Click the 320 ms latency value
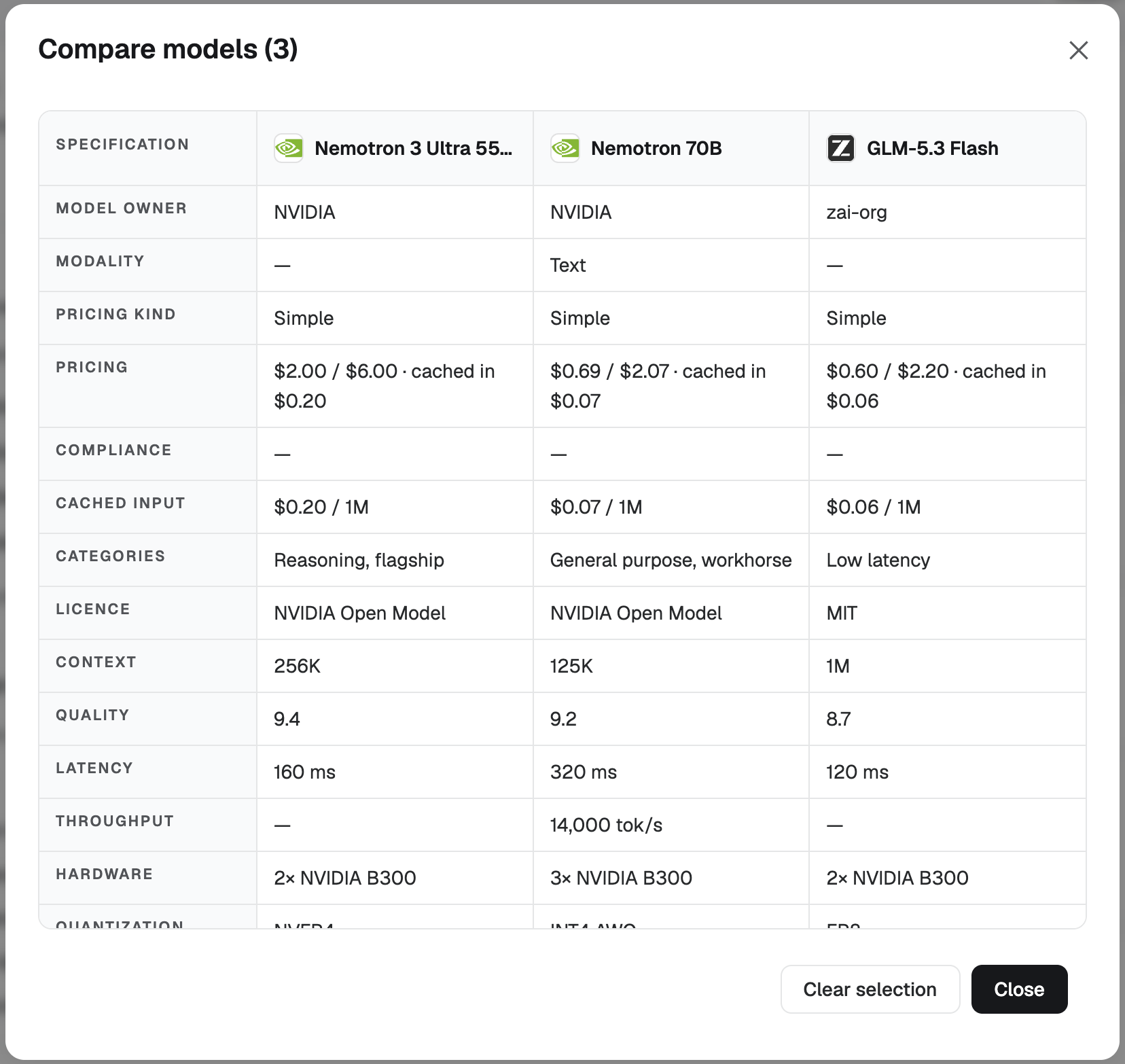1125x1064 pixels. (584, 773)
